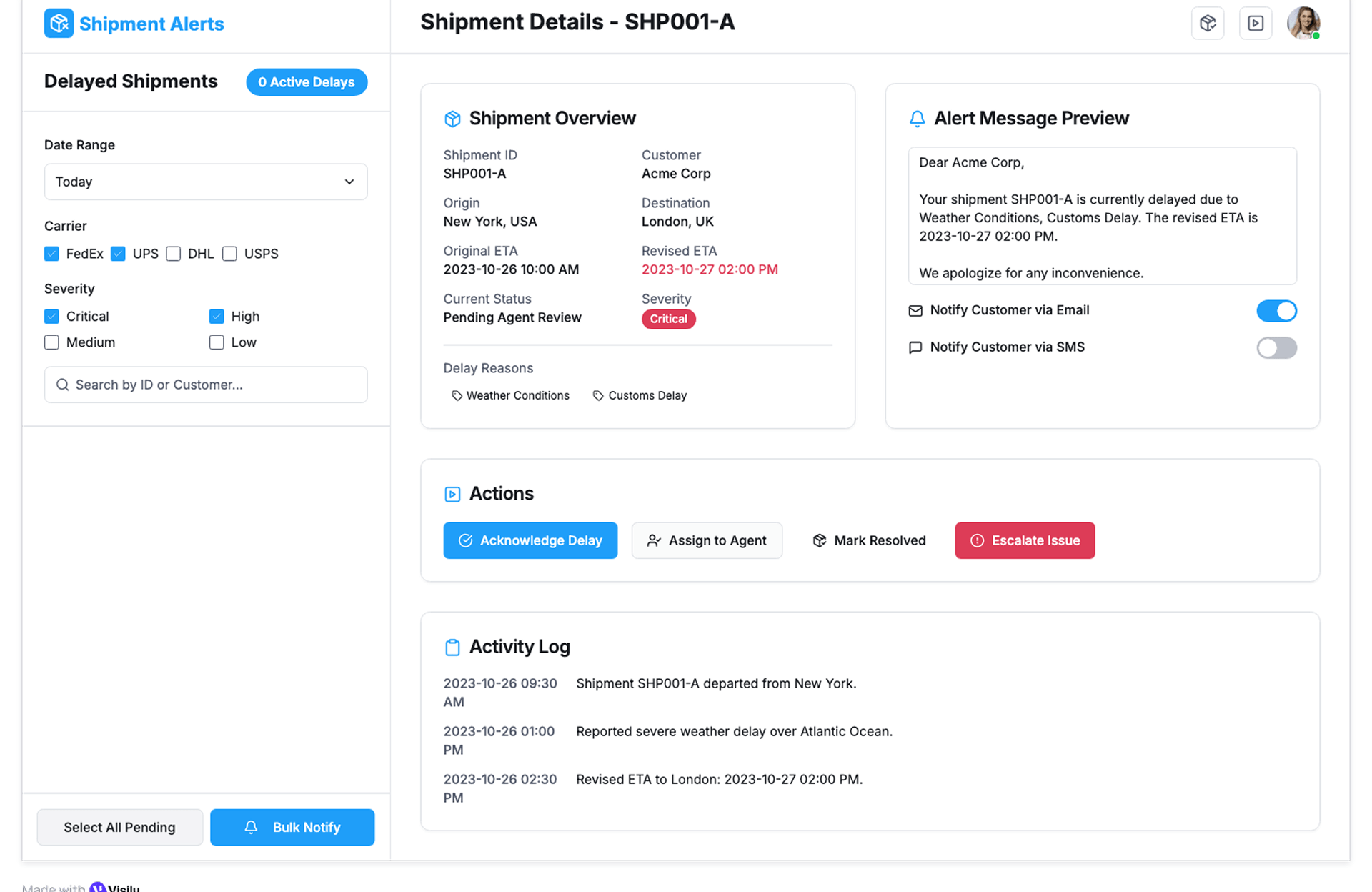Click the box icon beside Shipment Overview
The width and height of the screenshot is (1372, 892).
tap(452, 119)
